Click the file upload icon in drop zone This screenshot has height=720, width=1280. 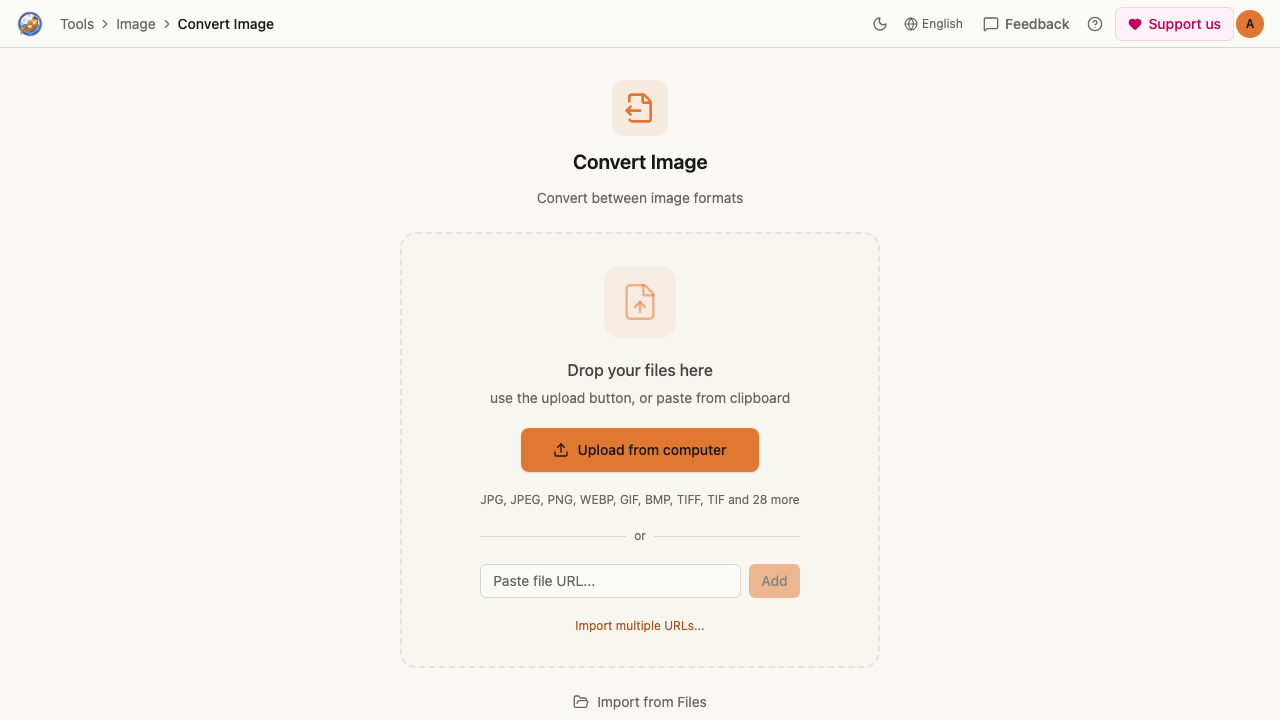(x=640, y=302)
